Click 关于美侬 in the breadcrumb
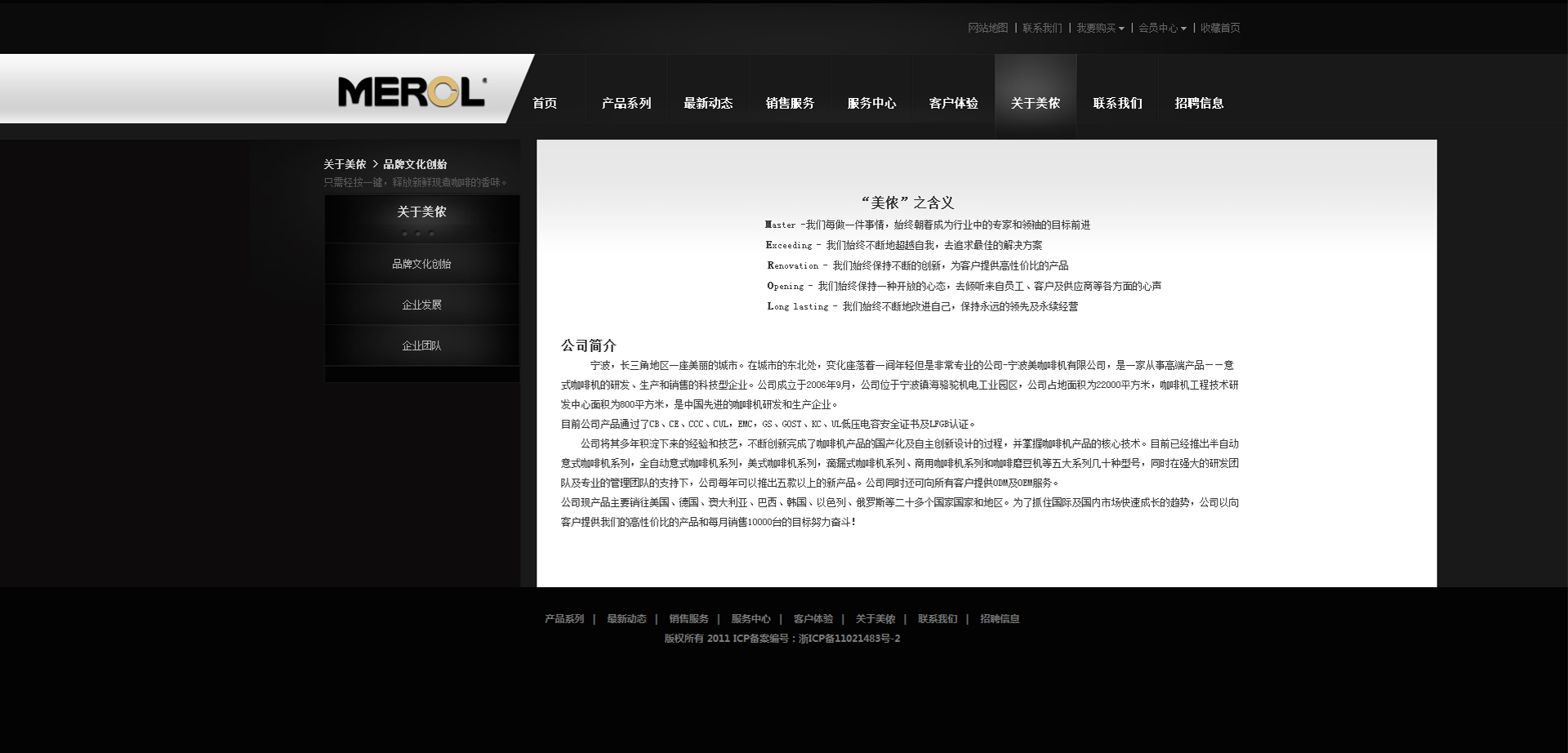The width and height of the screenshot is (1568, 753). point(345,164)
